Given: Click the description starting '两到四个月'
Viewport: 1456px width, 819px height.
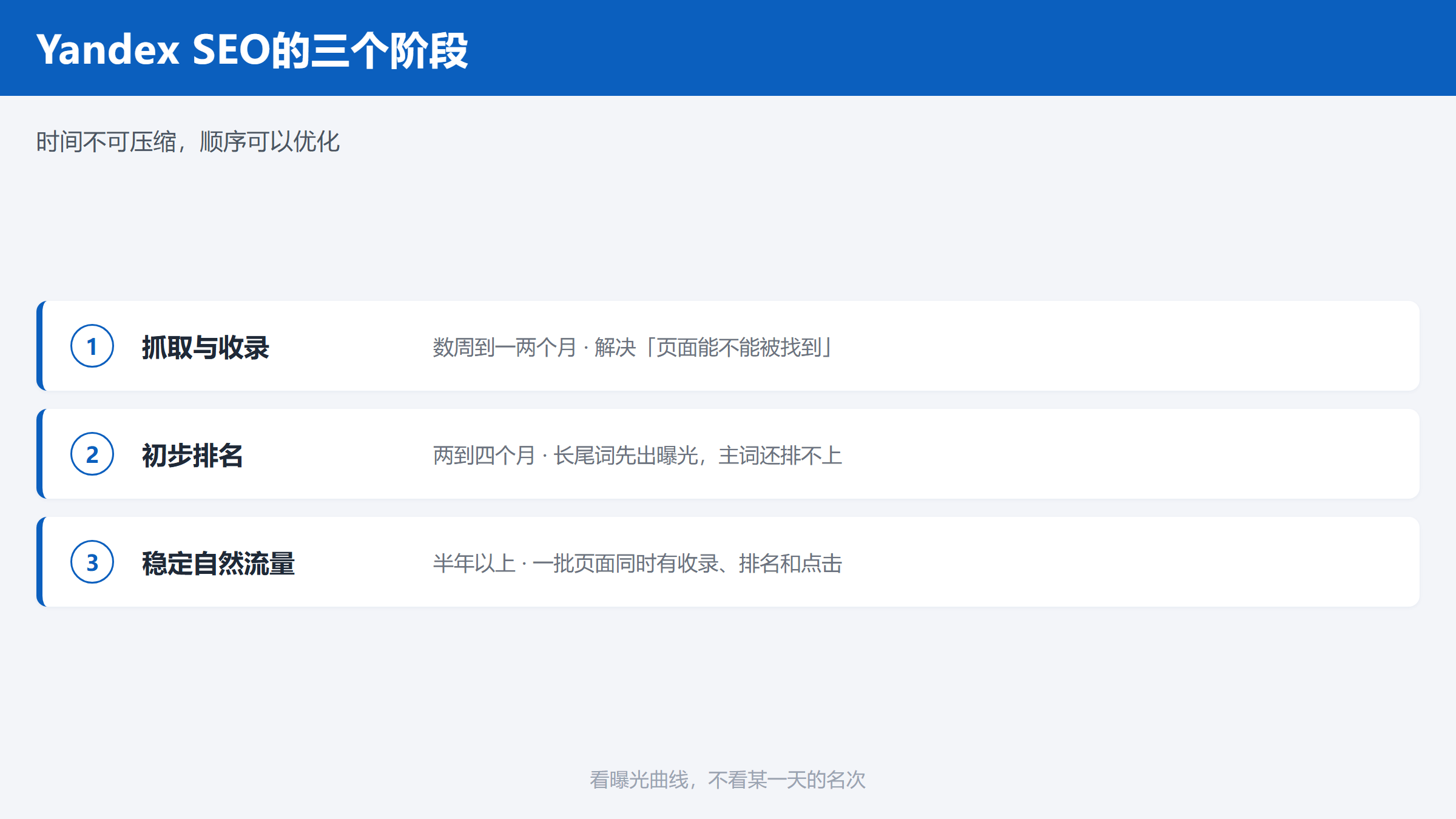Looking at the screenshot, I should 638,456.
